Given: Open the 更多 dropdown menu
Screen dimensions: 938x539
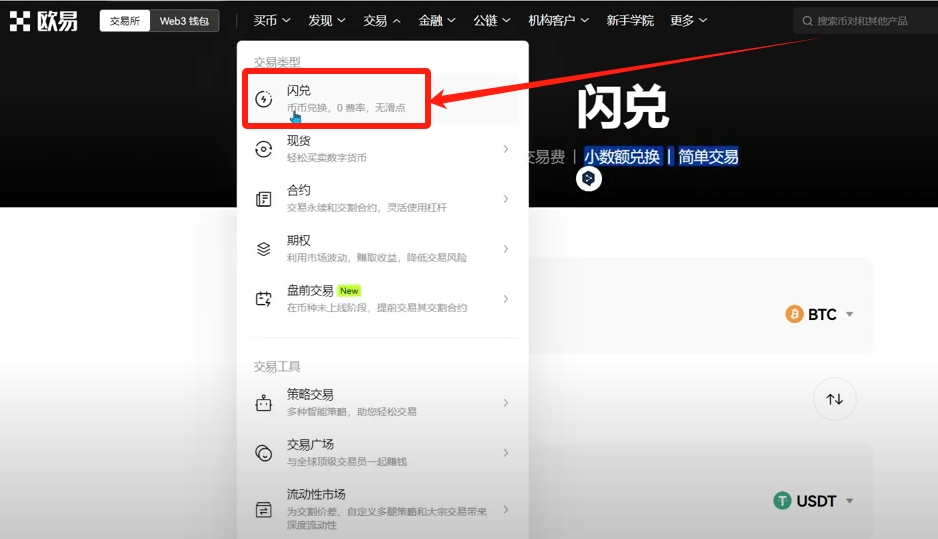Looking at the screenshot, I should [689, 21].
